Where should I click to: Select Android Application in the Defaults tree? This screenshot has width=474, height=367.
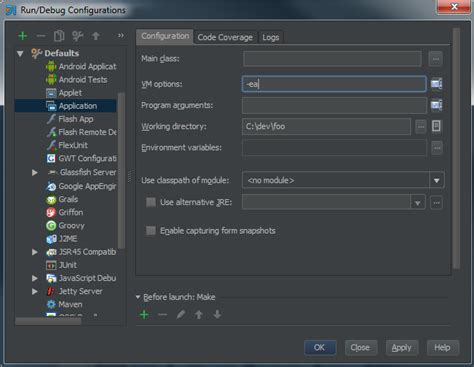click(x=81, y=67)
